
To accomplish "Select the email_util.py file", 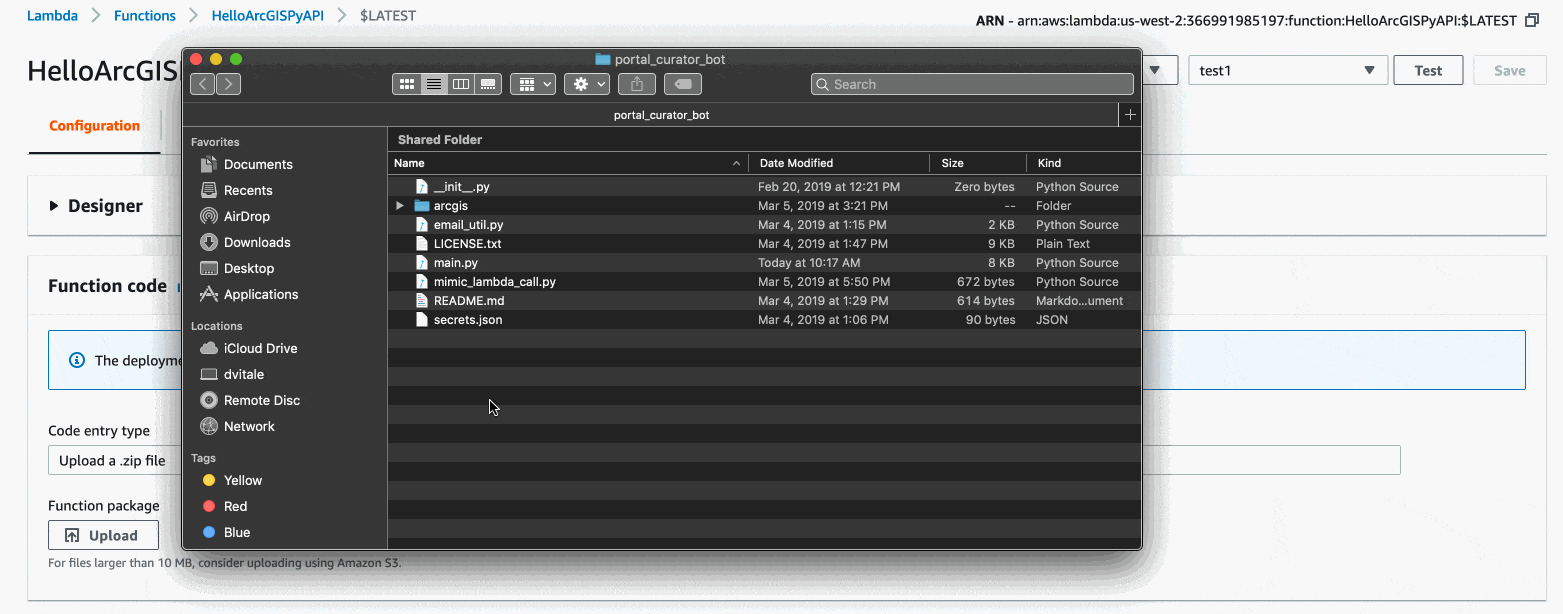I will tap(764, 225).
